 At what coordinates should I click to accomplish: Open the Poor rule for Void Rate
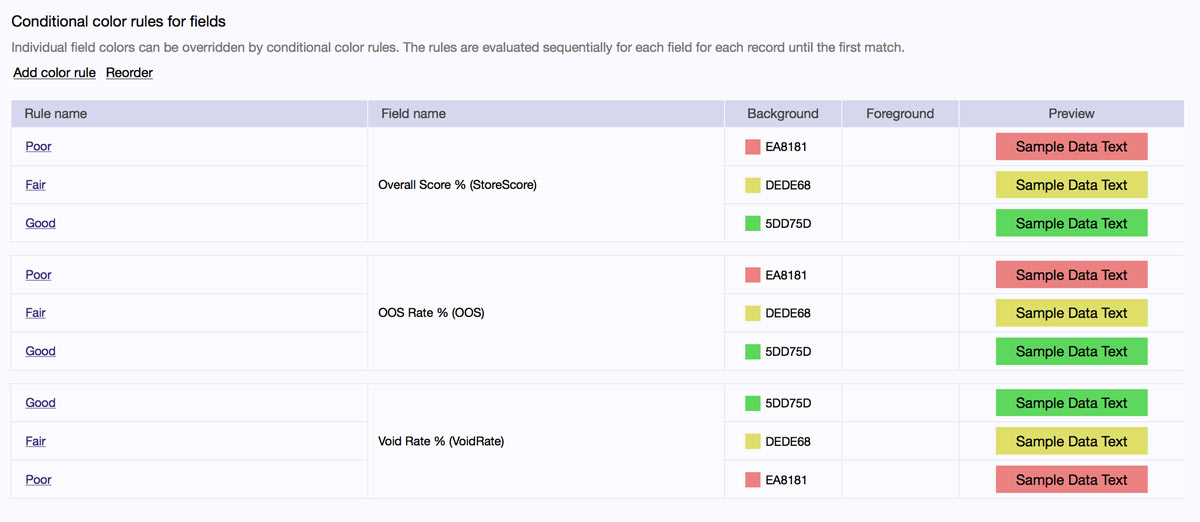(38, 480)
